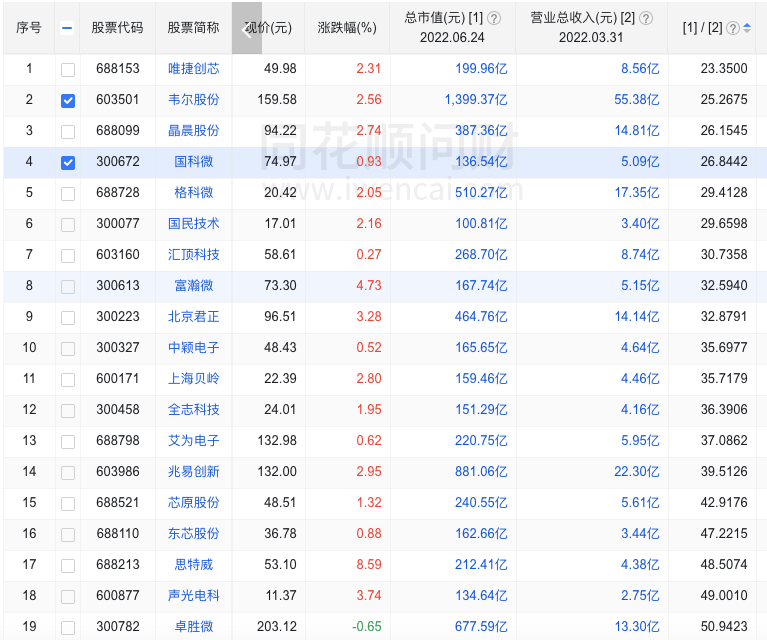
Task: Open stock link 芯原股份
Action: point(194,503)
